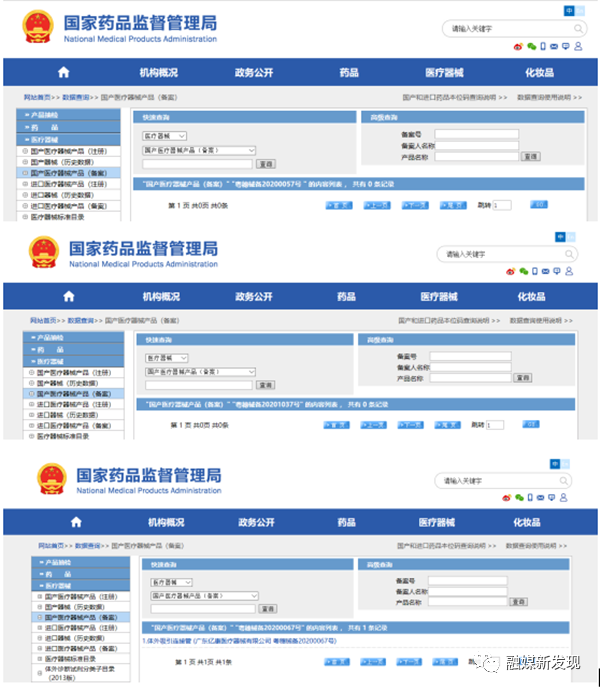600x690 pixels.
Task: Open 医疗器械 category dropdown on the 20201037 page
Action: click(167, 358)
